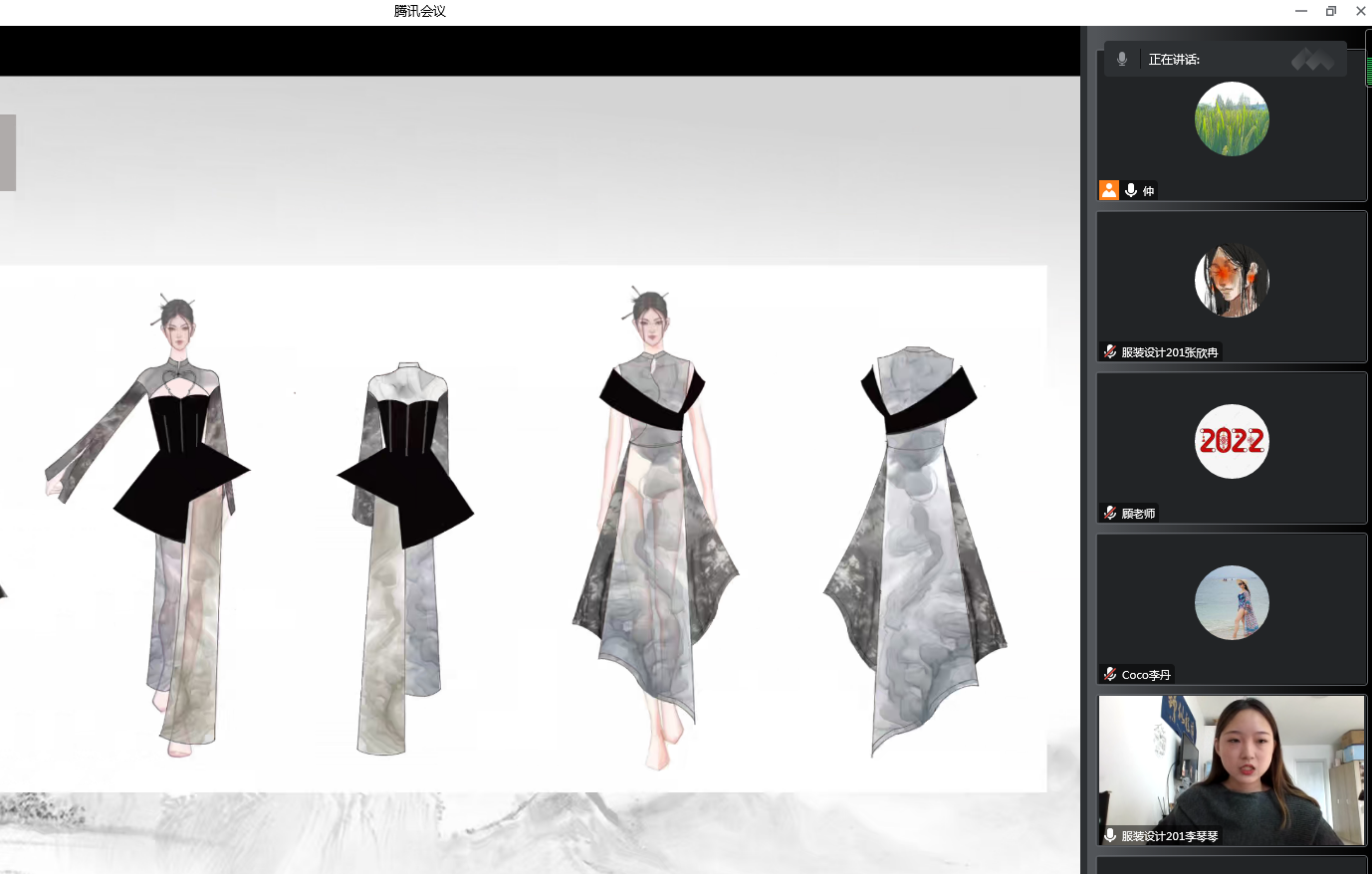1372x874 pixels.
Task: Click the orange host badge on 仲's tile
Action: click(x=1108, y=190)
